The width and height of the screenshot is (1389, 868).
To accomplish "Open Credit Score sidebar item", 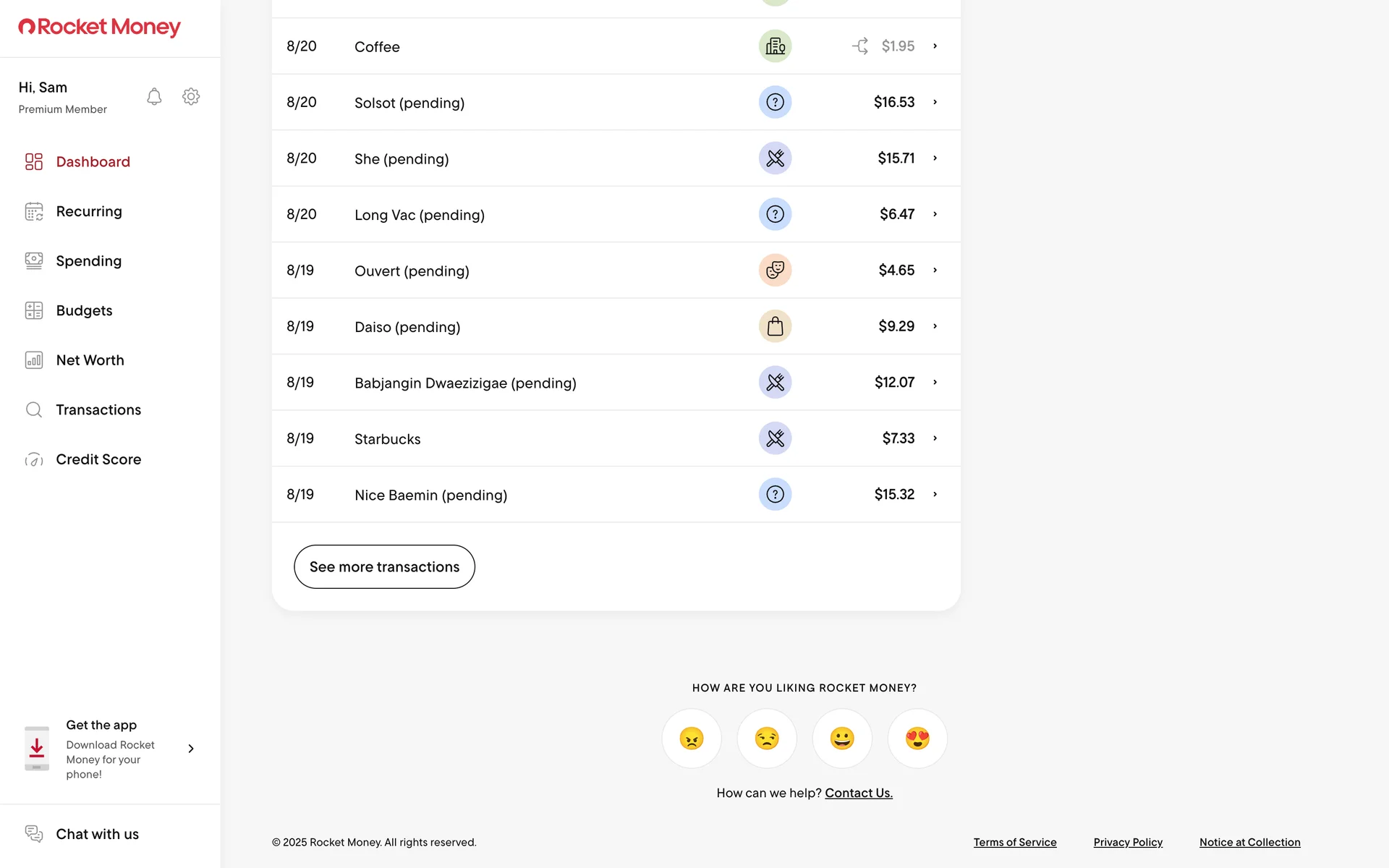I will [98, 459].
